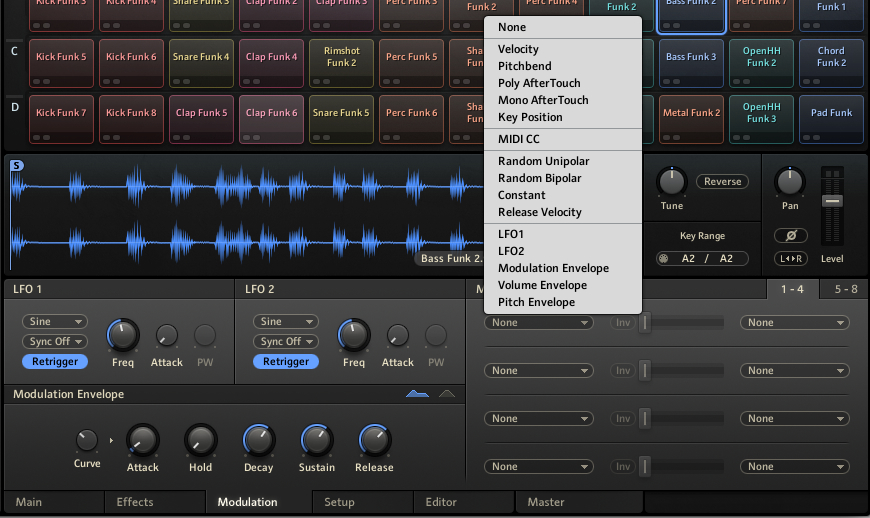Viewport: 870px width, 518px height.
Task: Switch to the Effects tab
Action: pos(135,502)
